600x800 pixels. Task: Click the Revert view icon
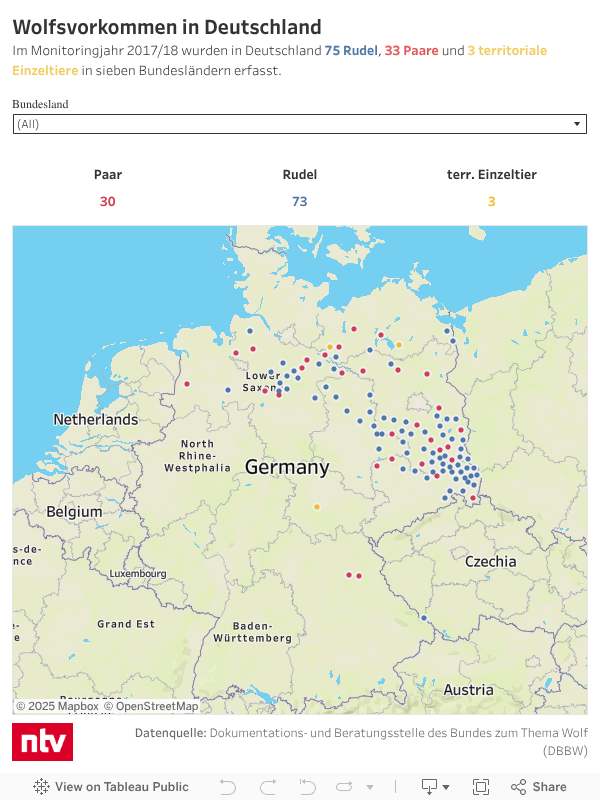(x=306, y=787)
